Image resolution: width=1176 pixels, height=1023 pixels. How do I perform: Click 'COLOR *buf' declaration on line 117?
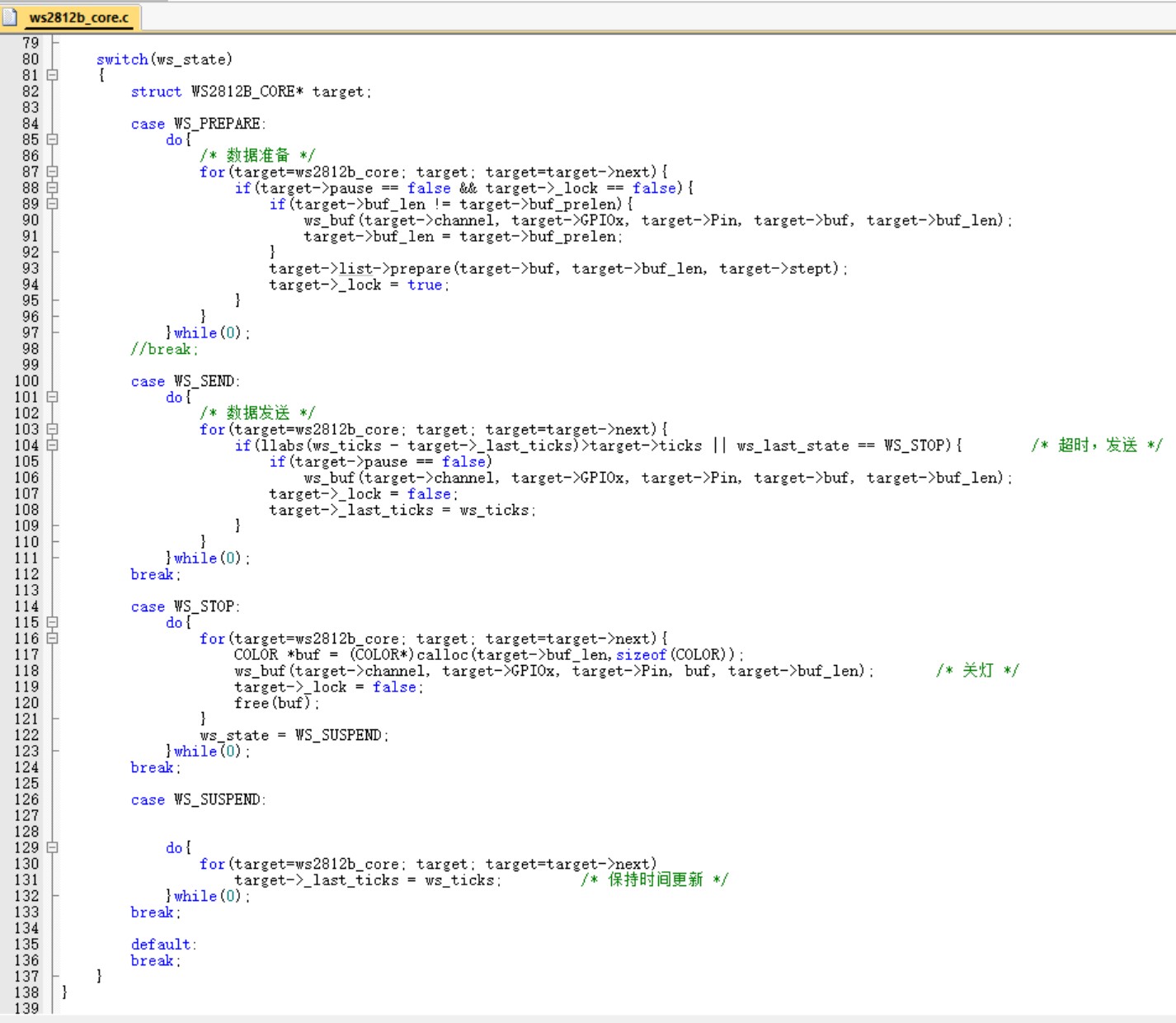(x=277, y=655)
